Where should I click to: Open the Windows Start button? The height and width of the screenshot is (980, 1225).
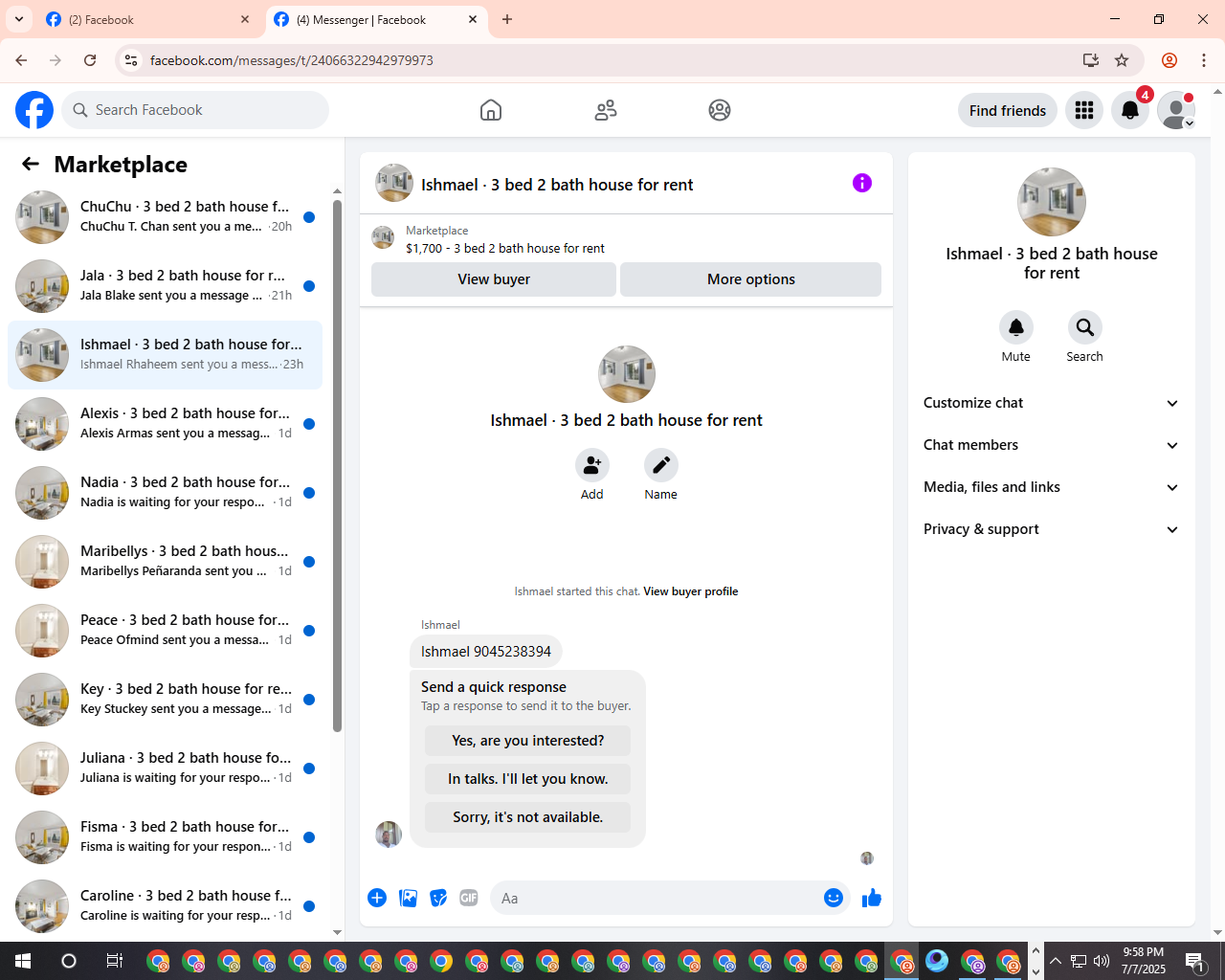[x=23, y=961]
